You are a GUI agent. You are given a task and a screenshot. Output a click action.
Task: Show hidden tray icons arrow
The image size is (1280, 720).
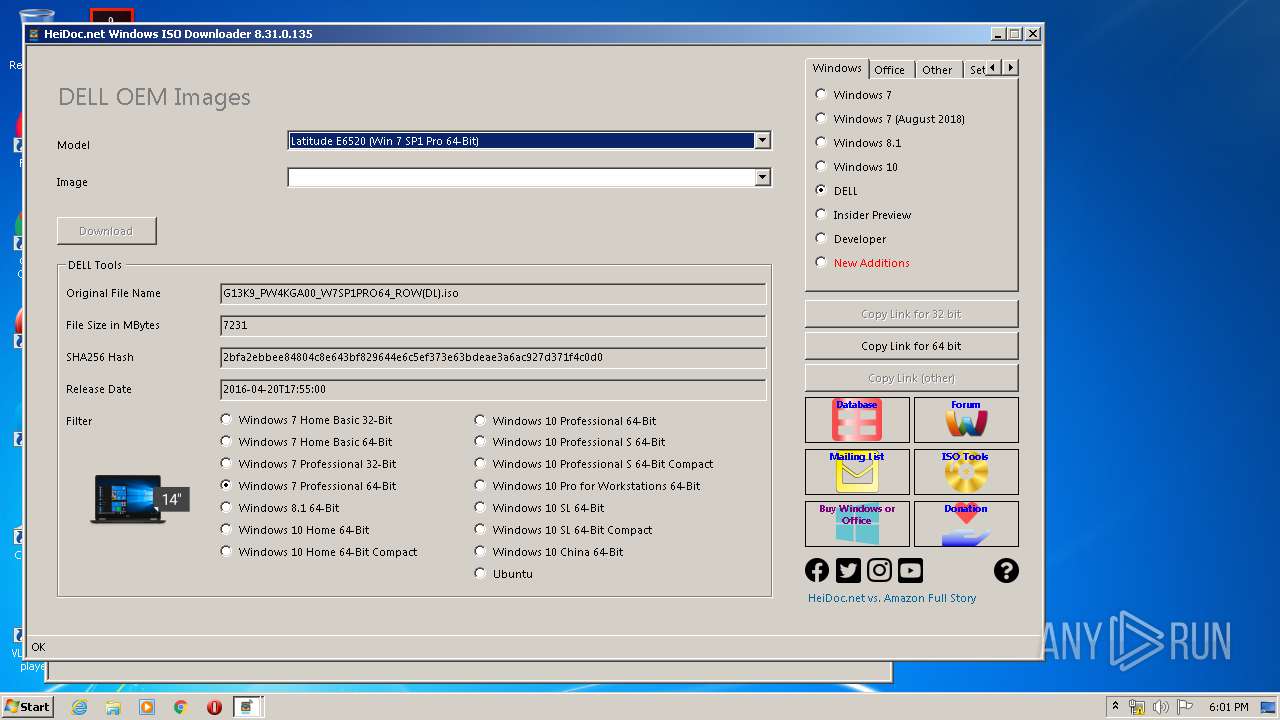coord(1115,707)
